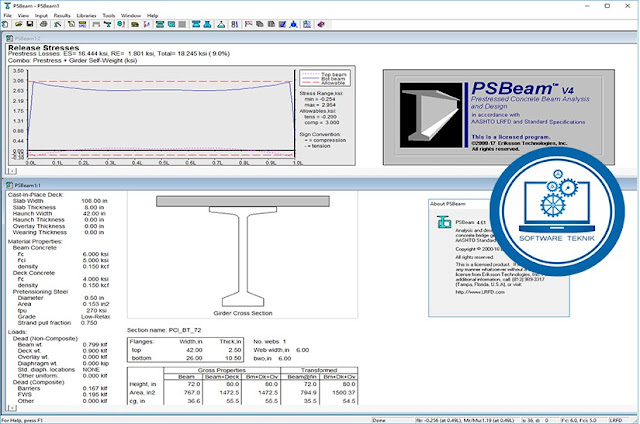Viewport: 640px width, 424px height.
Task: Click the pink eraser toolbar icon
Action: [321, 24]
